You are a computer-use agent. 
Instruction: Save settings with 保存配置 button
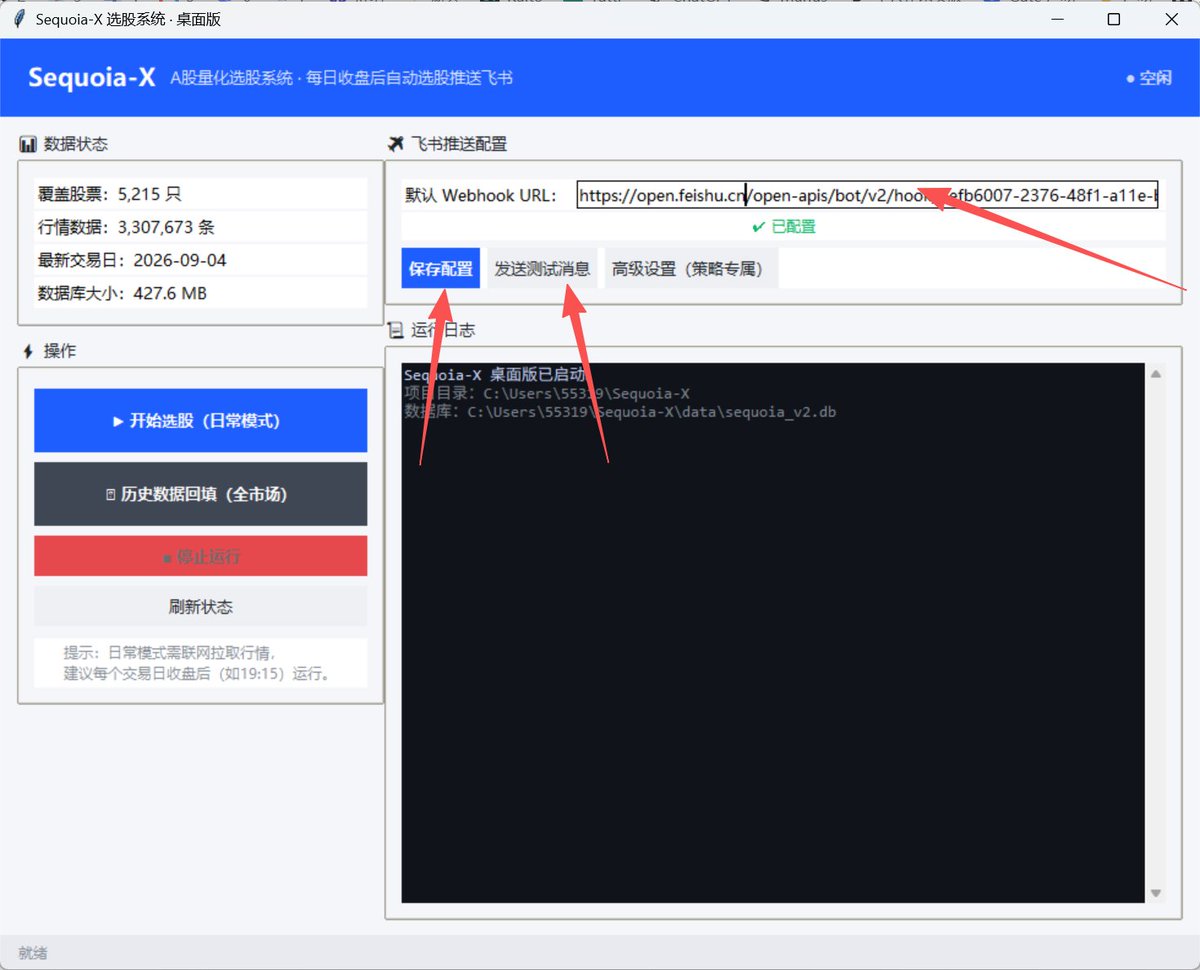(441, 269)
